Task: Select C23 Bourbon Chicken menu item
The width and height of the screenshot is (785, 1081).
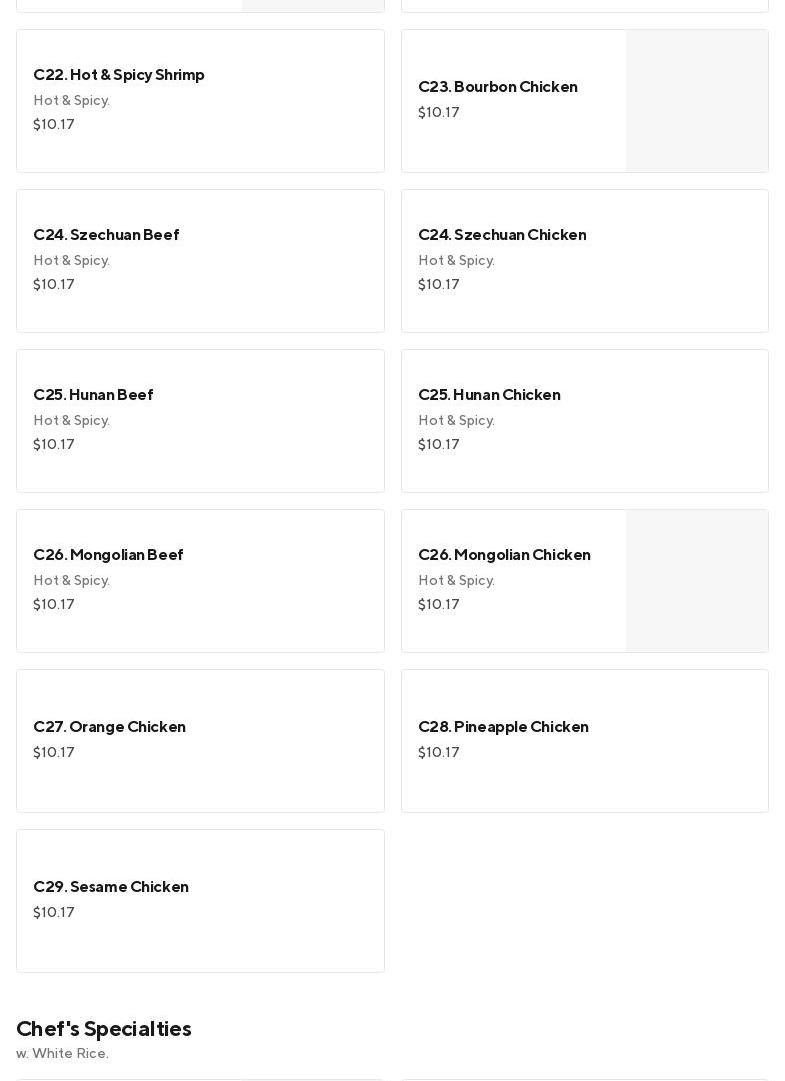Action: click(497, 87)
